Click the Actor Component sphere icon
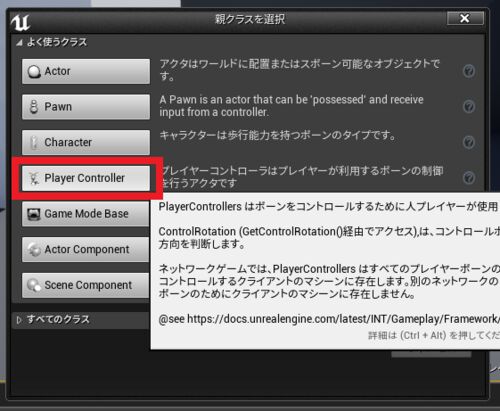 34,249
